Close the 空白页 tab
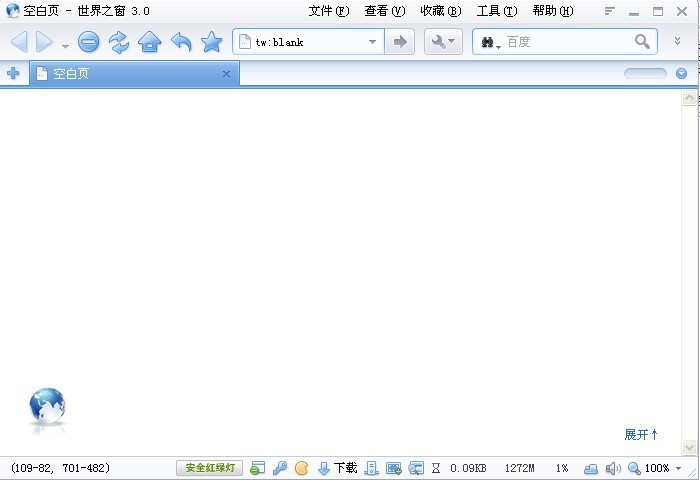 click(x=226, y=74)
